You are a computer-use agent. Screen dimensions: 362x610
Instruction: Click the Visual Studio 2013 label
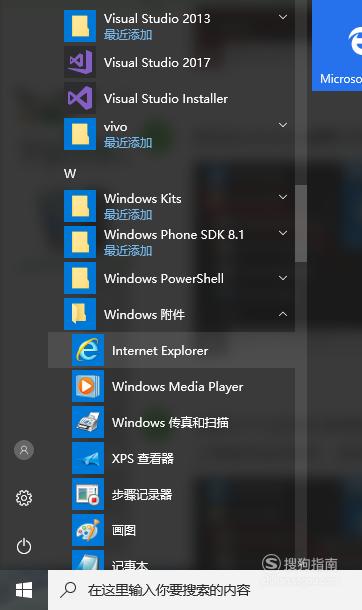point(157,18)
